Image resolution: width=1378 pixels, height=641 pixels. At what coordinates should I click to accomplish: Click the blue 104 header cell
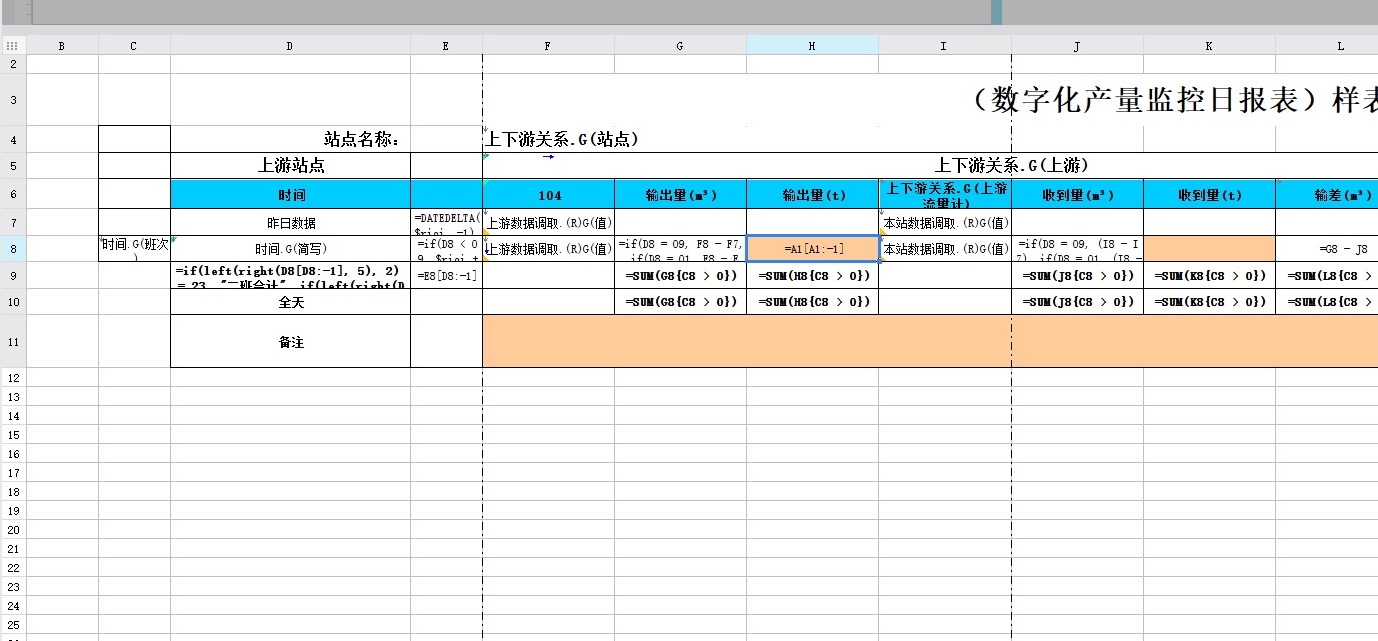(x=548, y=194)
